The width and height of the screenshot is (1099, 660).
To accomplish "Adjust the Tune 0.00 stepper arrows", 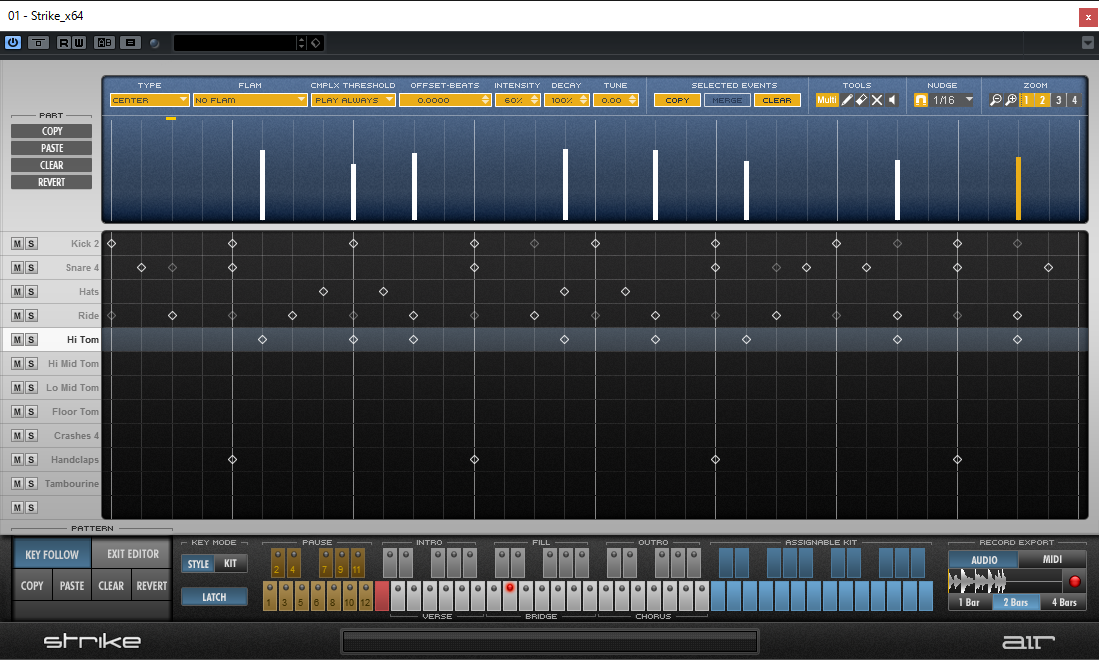I will (x=633, y=100).
